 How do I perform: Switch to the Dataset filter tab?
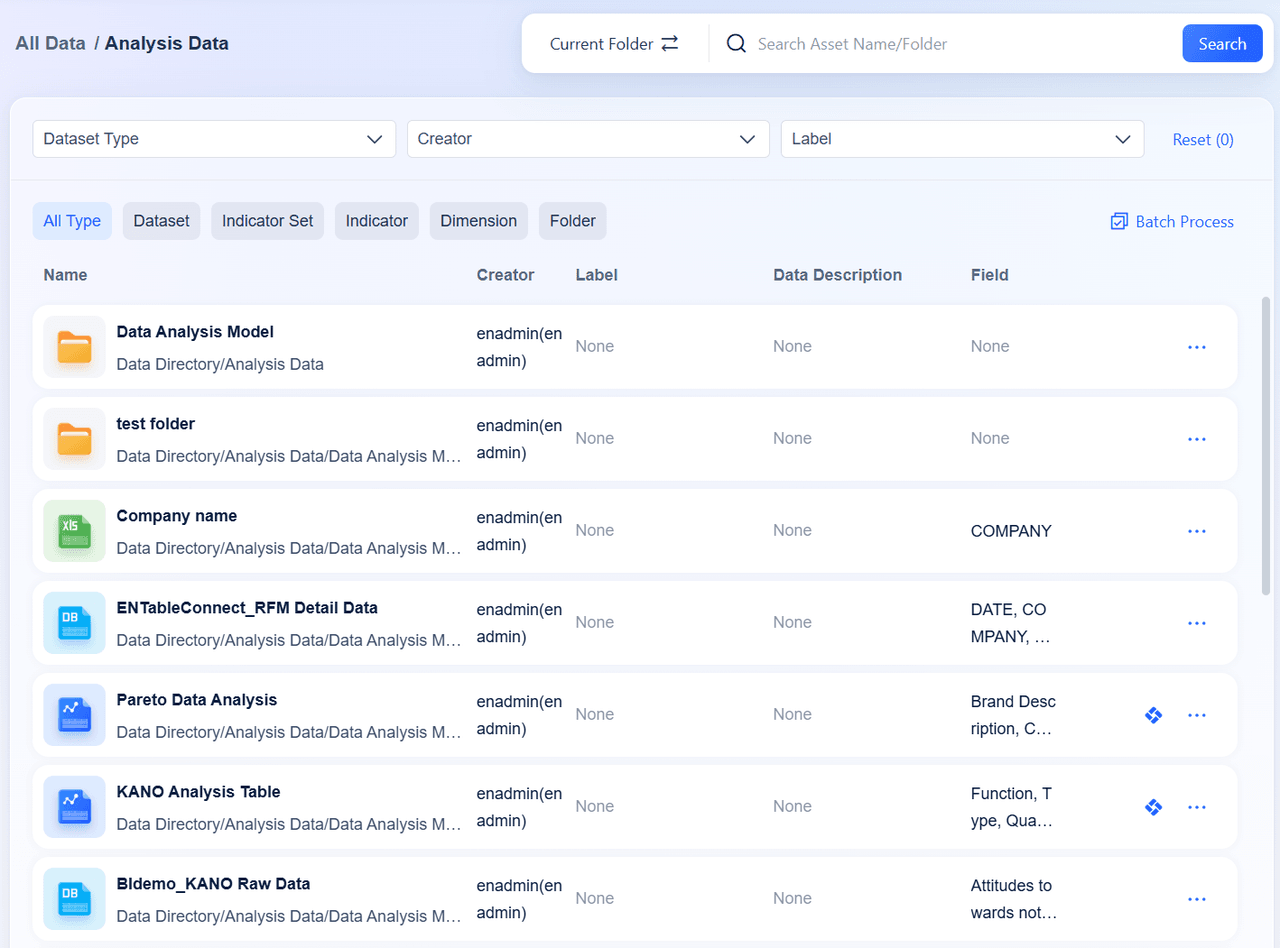pos(161,221)
